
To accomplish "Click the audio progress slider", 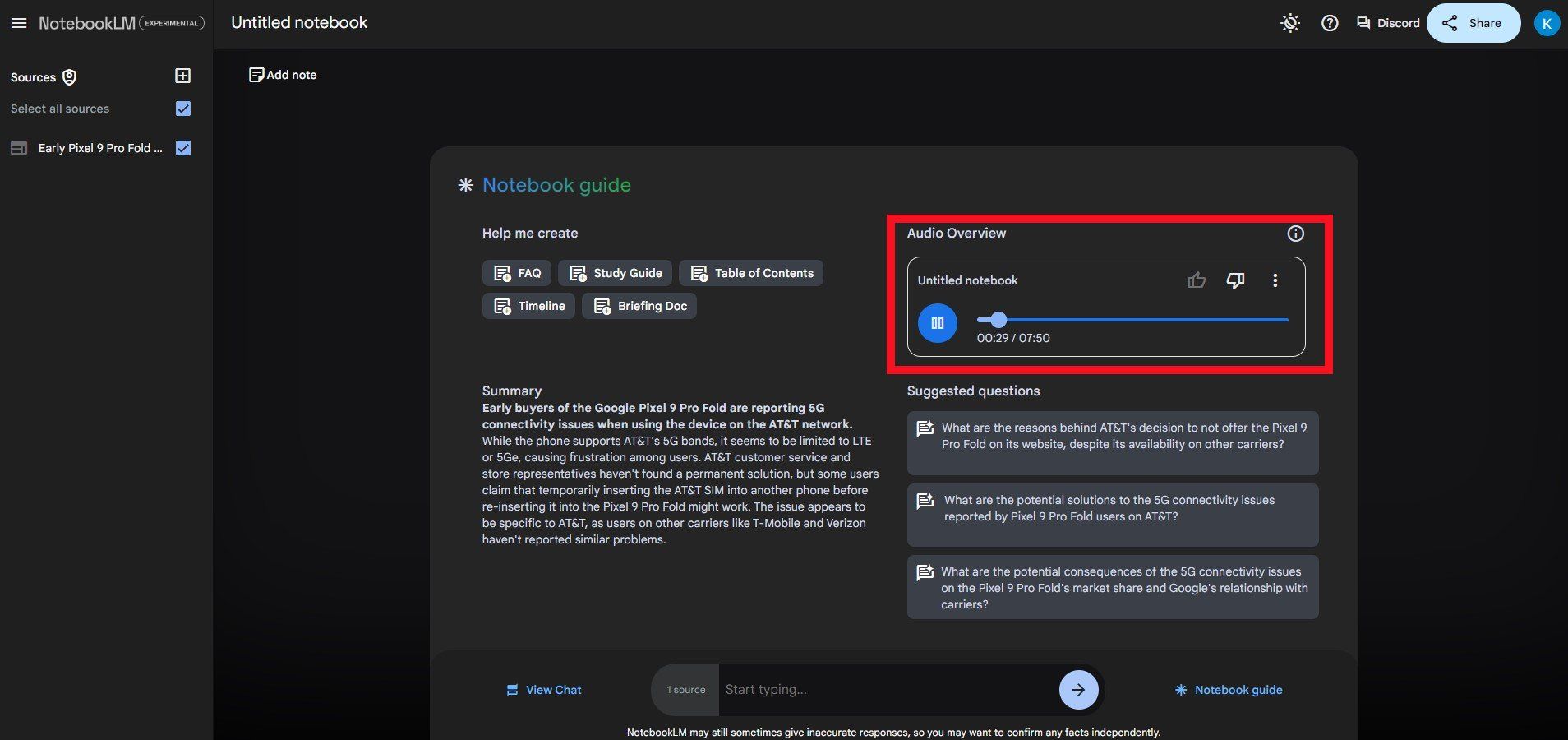I will pyautogui.click(x=999, y=320).
